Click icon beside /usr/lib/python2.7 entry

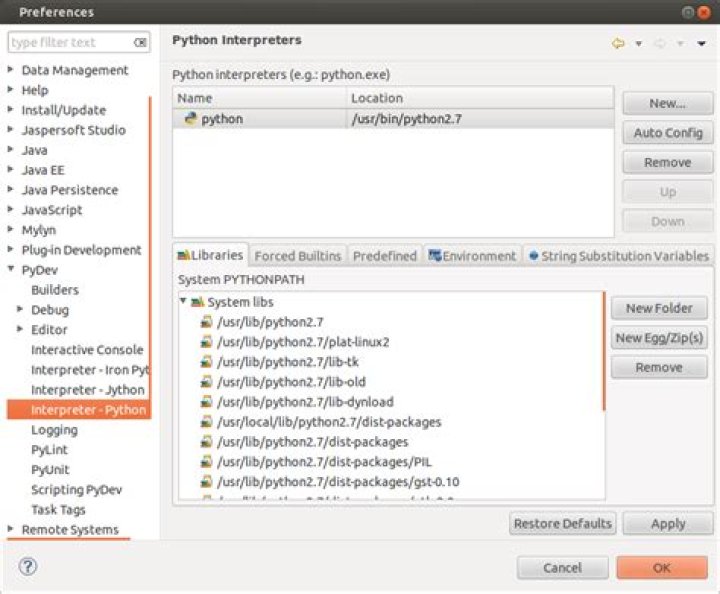click(x=206, y=322)
